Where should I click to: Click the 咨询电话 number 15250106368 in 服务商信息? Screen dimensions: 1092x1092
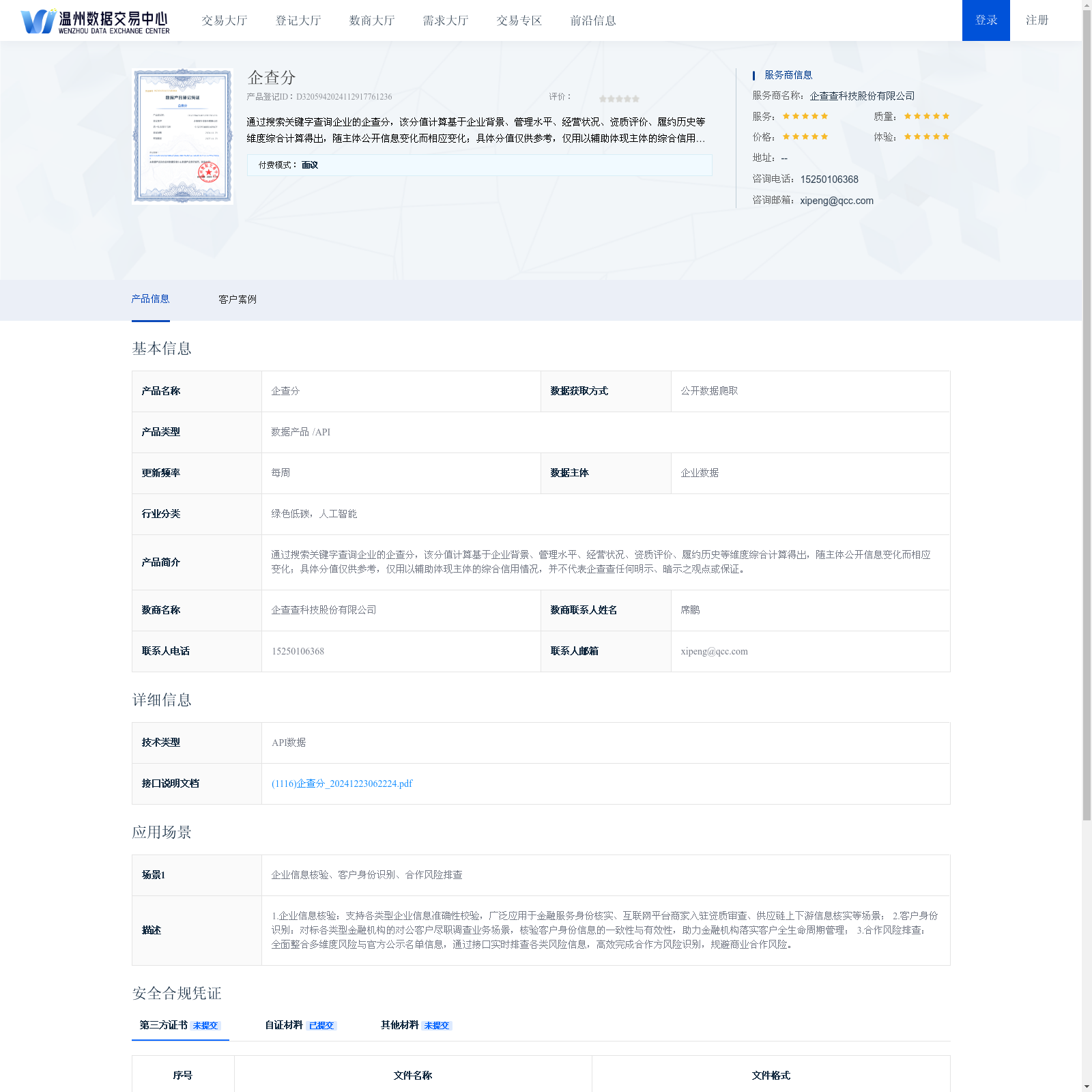click(x=829, y=179)
